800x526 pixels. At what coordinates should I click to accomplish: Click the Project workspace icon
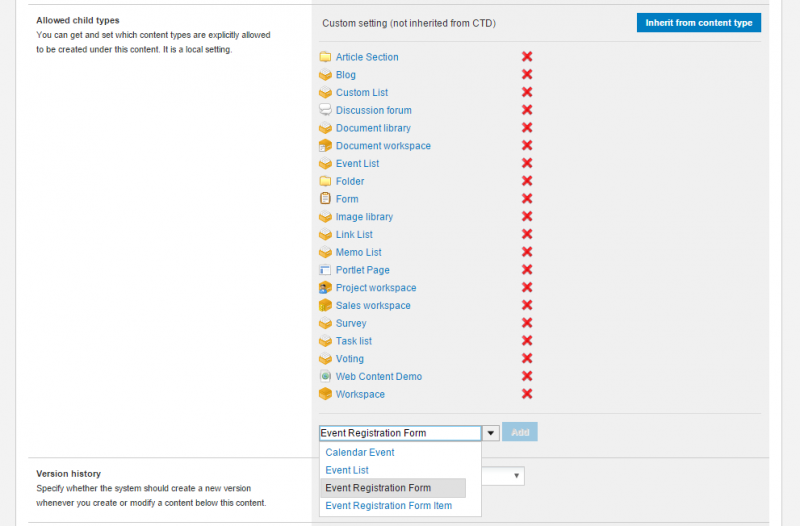tap(325, 288)
